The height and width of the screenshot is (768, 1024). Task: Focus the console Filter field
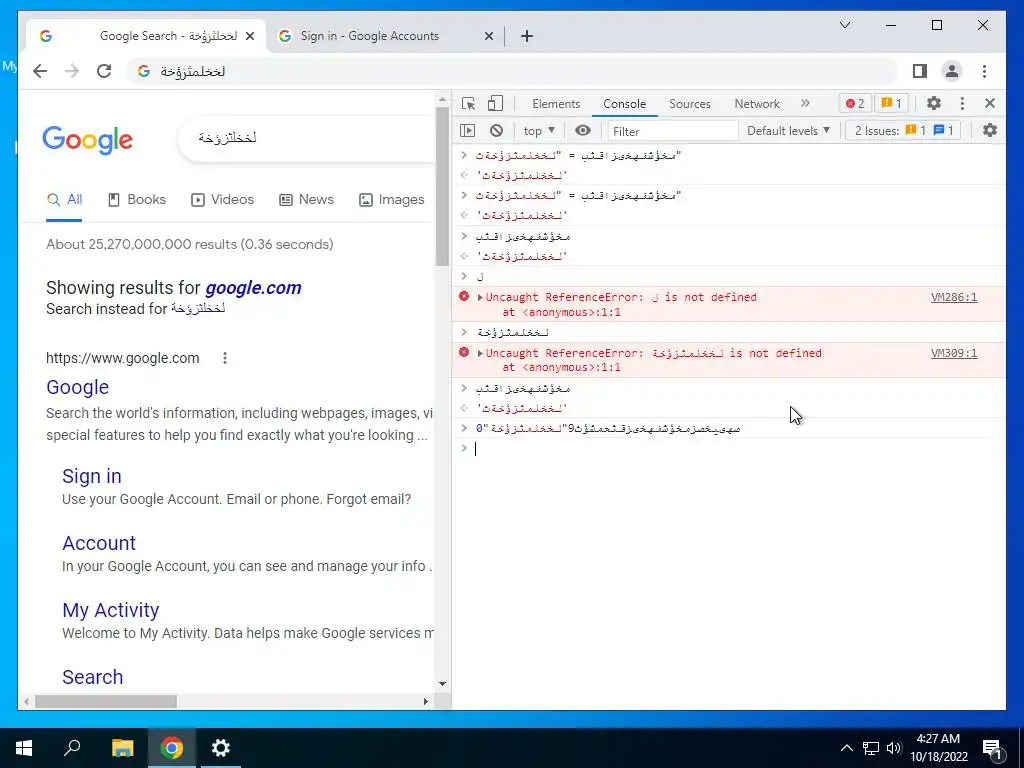[673, 131]
